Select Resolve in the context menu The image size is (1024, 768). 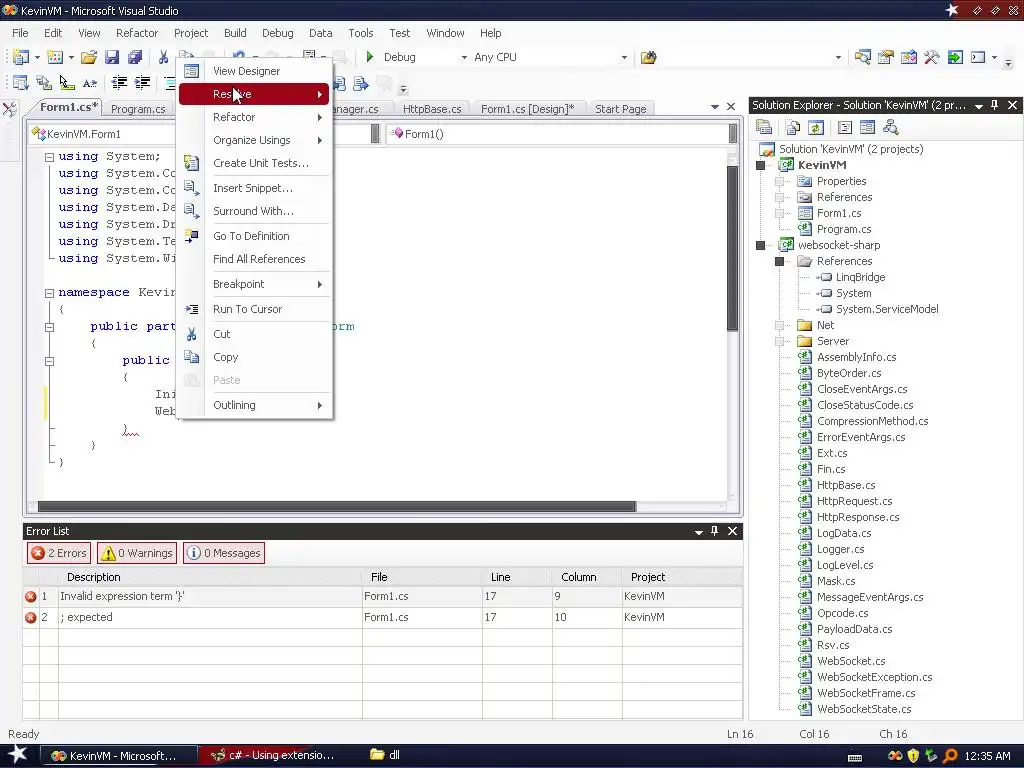coord(254,94)
